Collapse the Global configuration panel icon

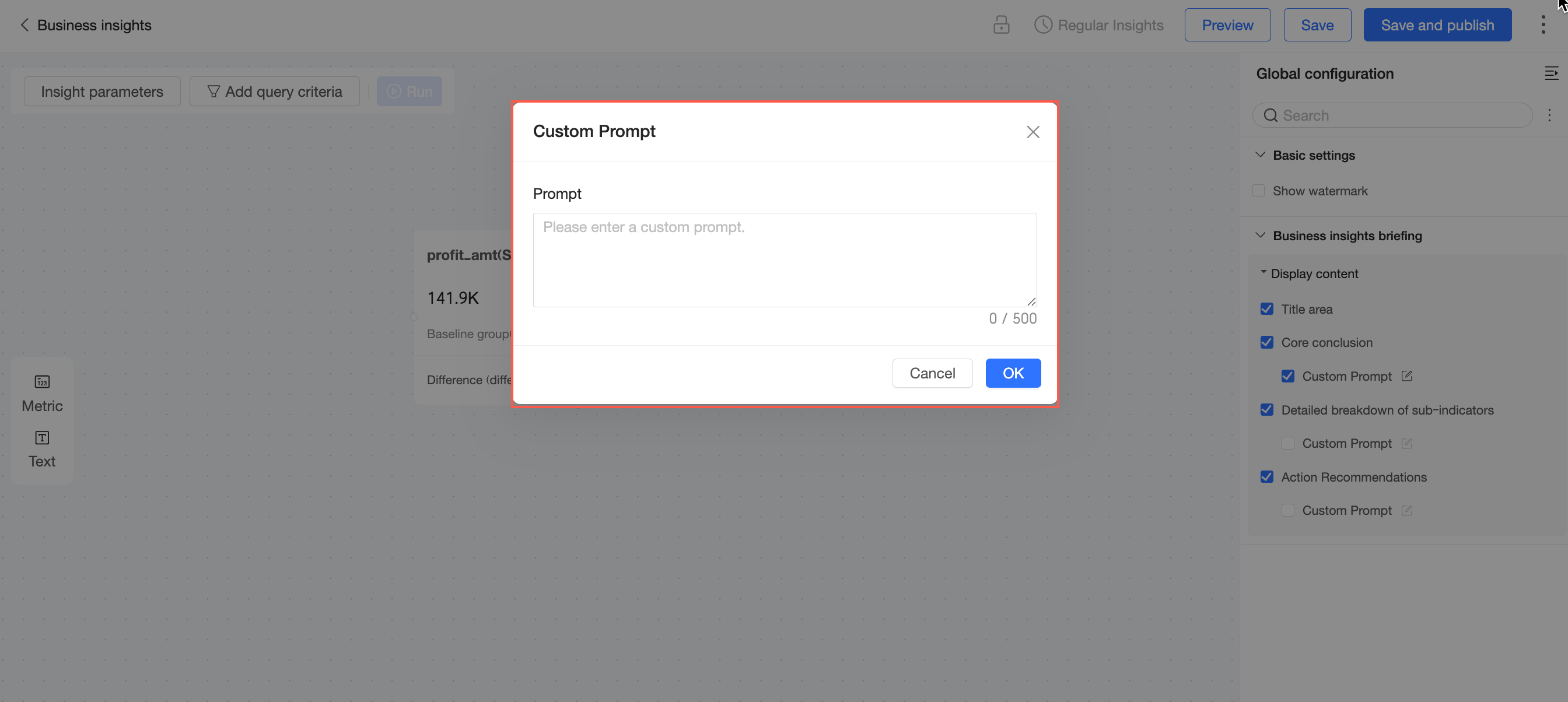[x=1551, y=73]
